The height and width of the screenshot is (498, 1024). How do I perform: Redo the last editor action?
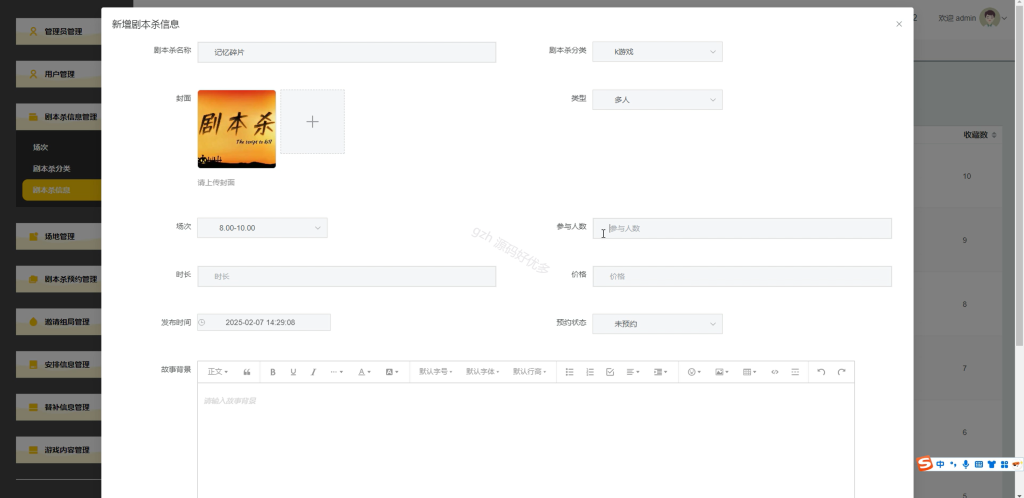pyautogui.click(x=841, y=372)
